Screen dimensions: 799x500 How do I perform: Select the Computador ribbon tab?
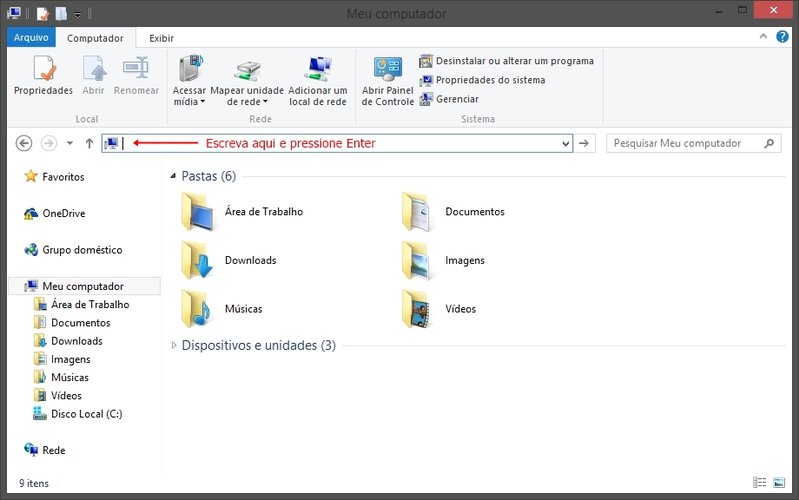coord(95,38)
